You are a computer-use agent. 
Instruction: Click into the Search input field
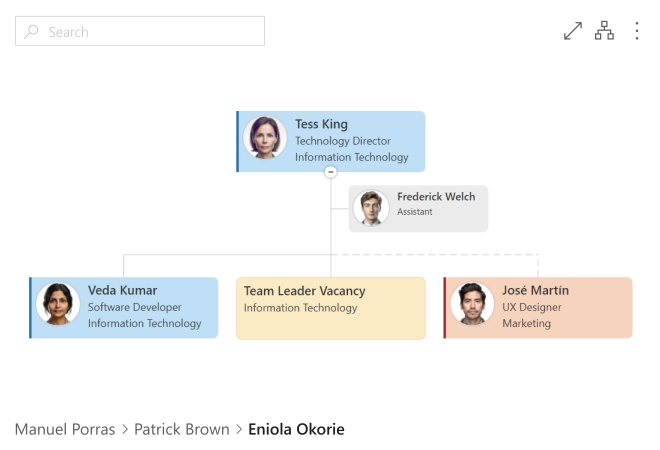pos(150,32)
